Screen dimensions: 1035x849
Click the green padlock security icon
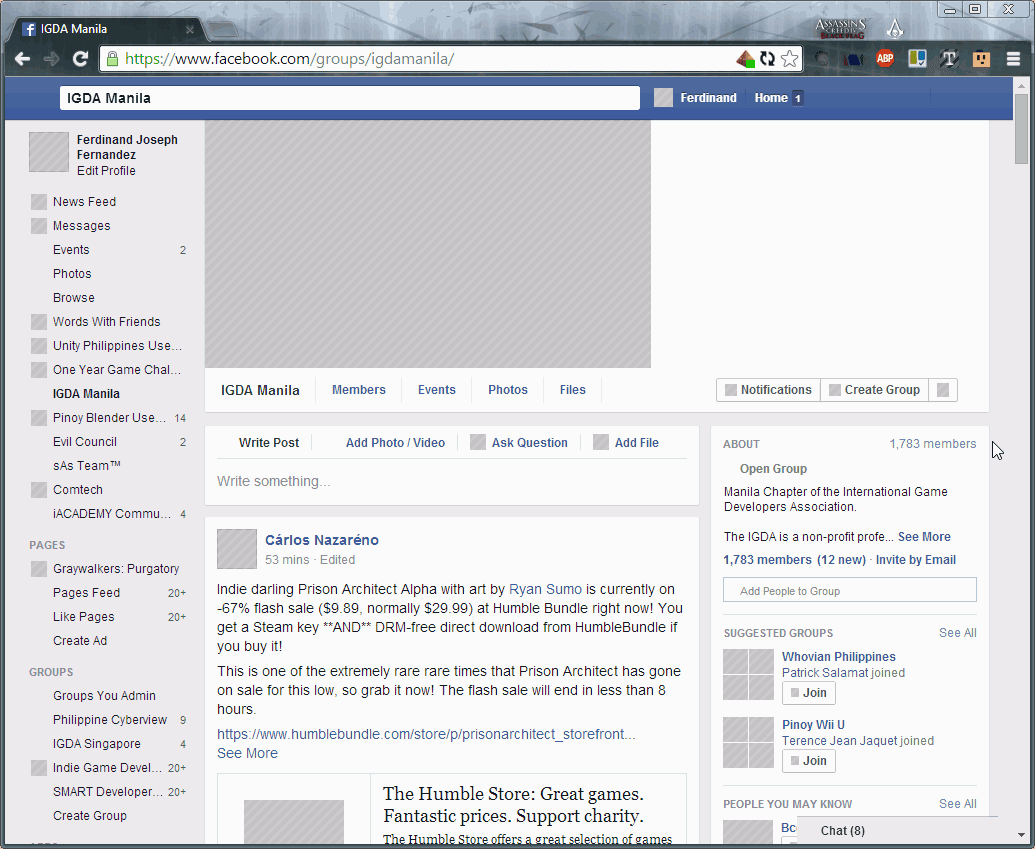pos(112,59)
